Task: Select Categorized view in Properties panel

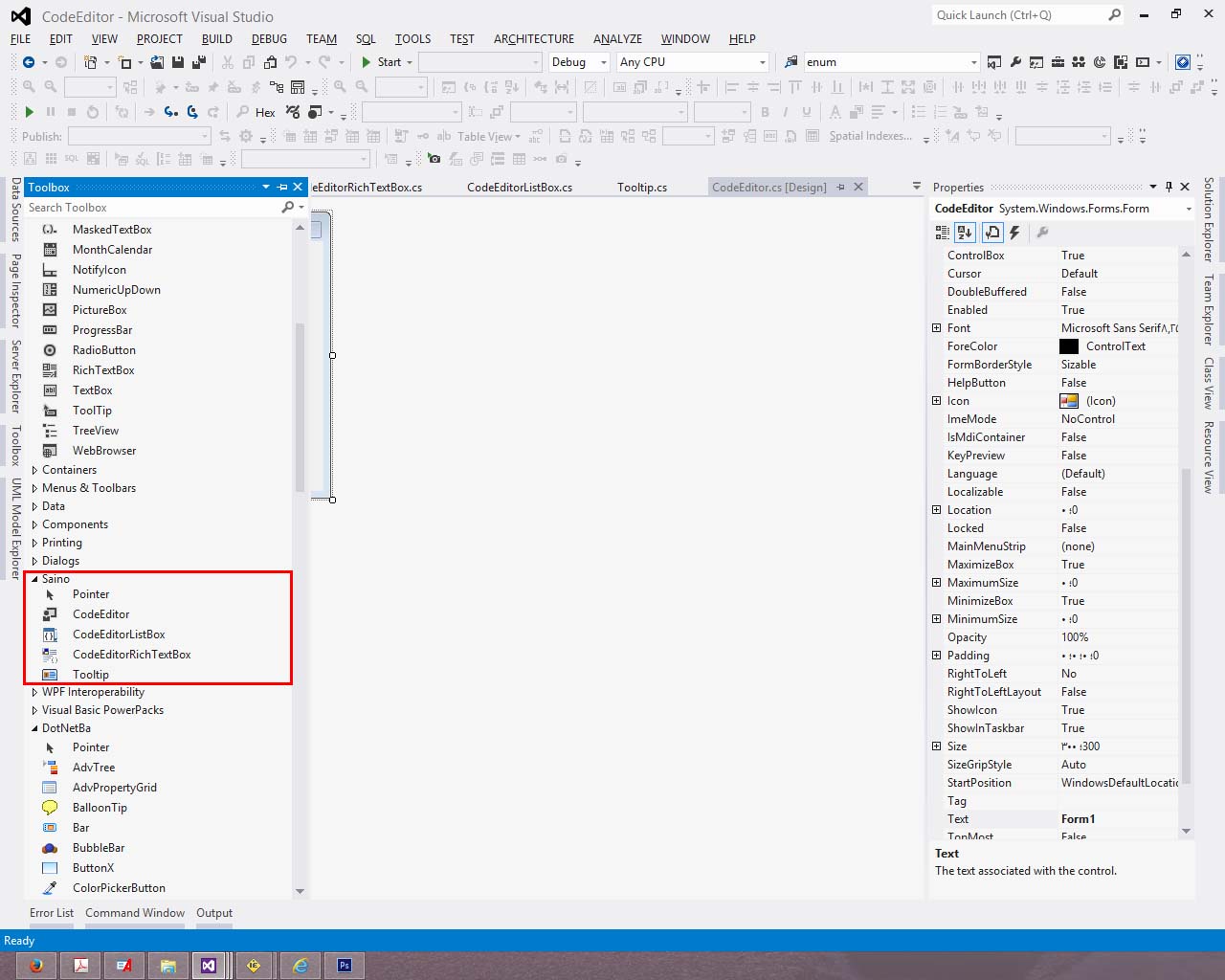Action: (x=943, y=233)
